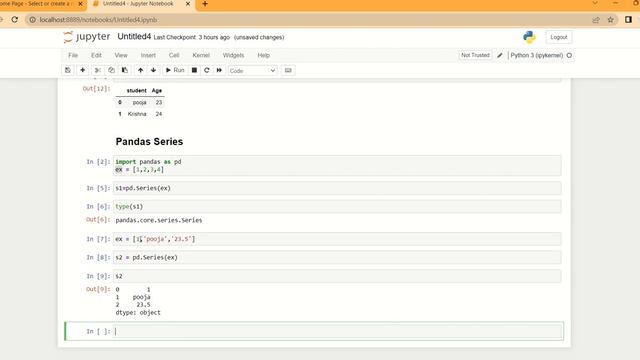Open the cell type Code dropdown
Screen dimensions: 640x360
click(x=252, y=71)
